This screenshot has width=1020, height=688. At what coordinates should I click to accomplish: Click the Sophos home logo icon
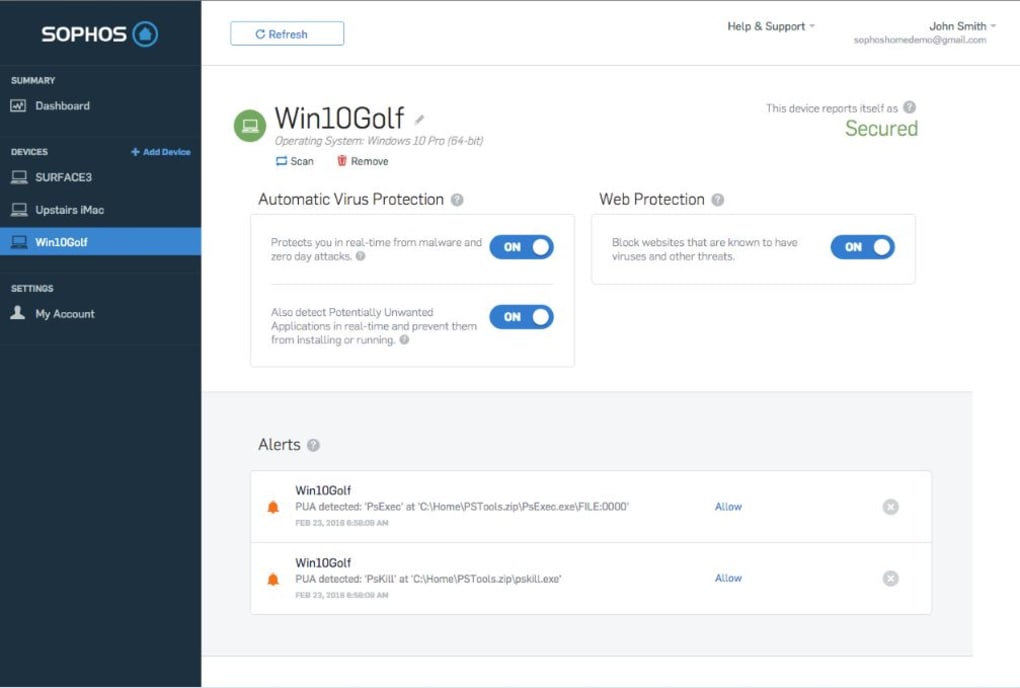[145, 34]
